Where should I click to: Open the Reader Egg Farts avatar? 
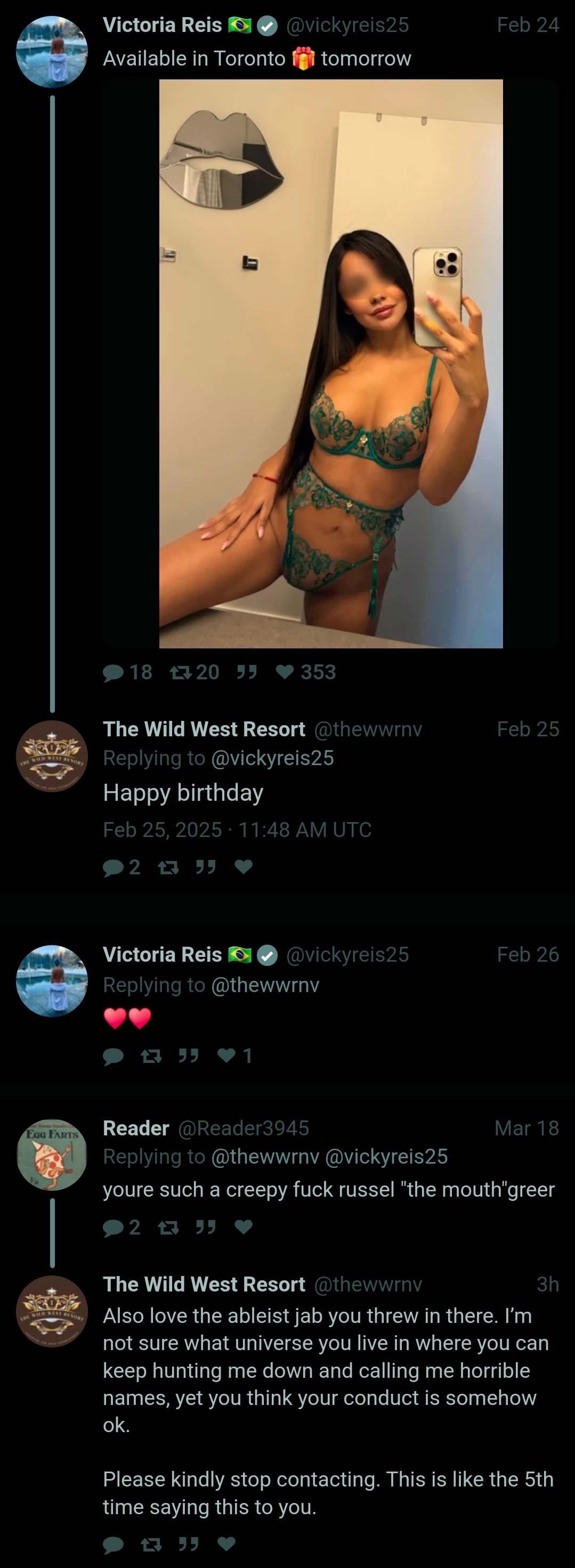coord(52,1155)
